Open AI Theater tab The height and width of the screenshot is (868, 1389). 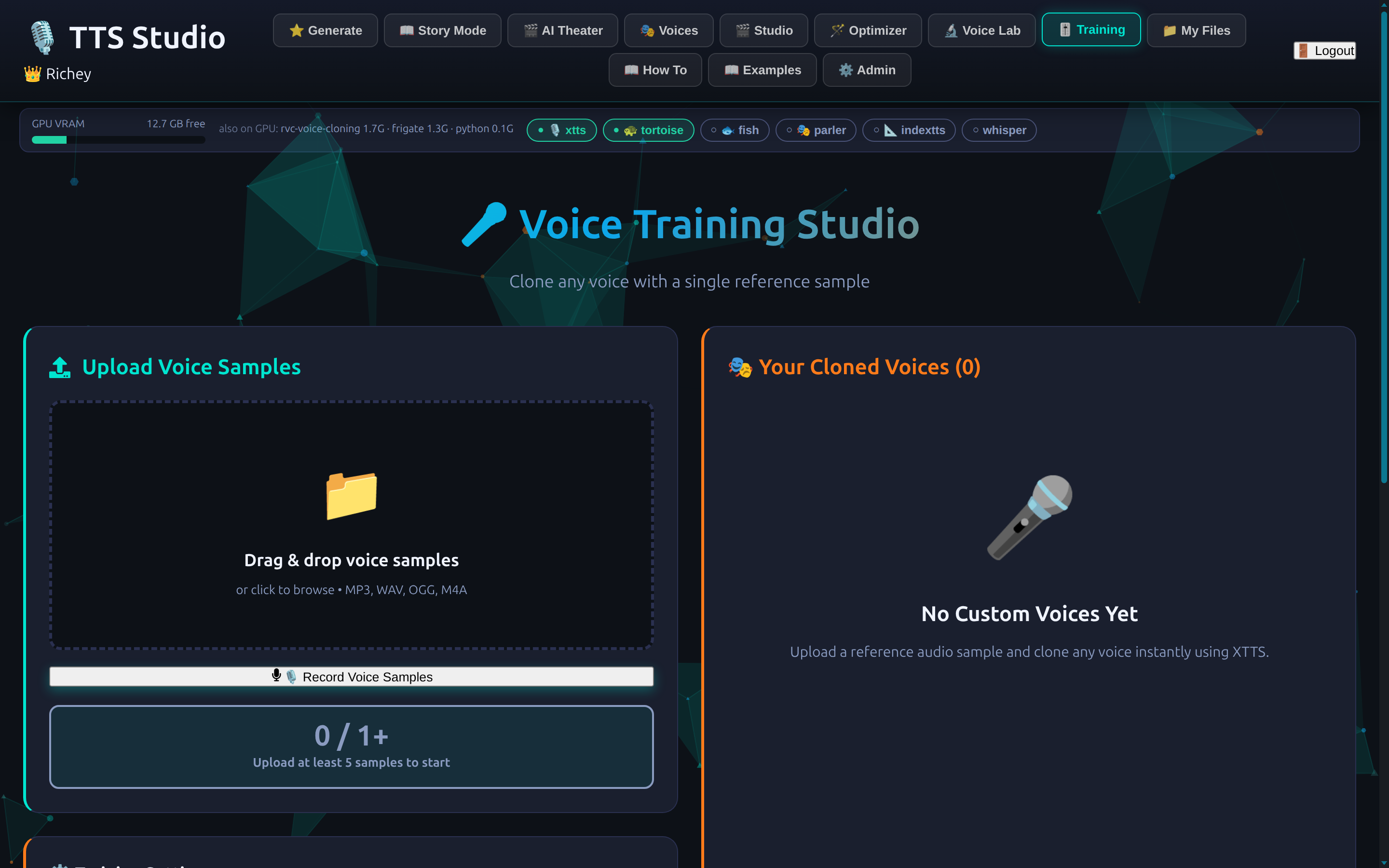(x=562, y=30)
